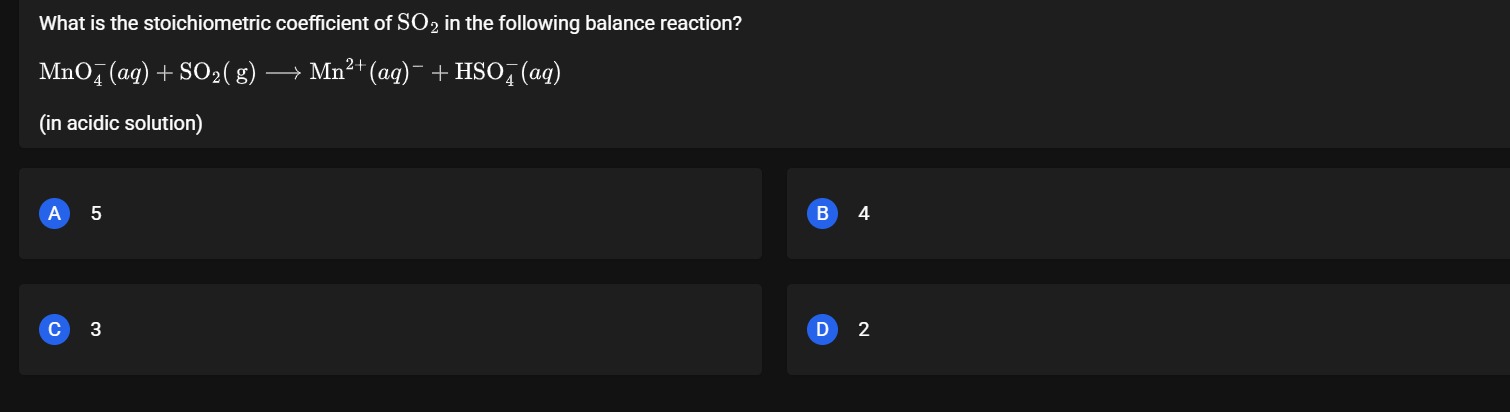Click the number 3 answer text
Image resolution: width=1510 pixels, height=412 pixels.
point(96,329)
